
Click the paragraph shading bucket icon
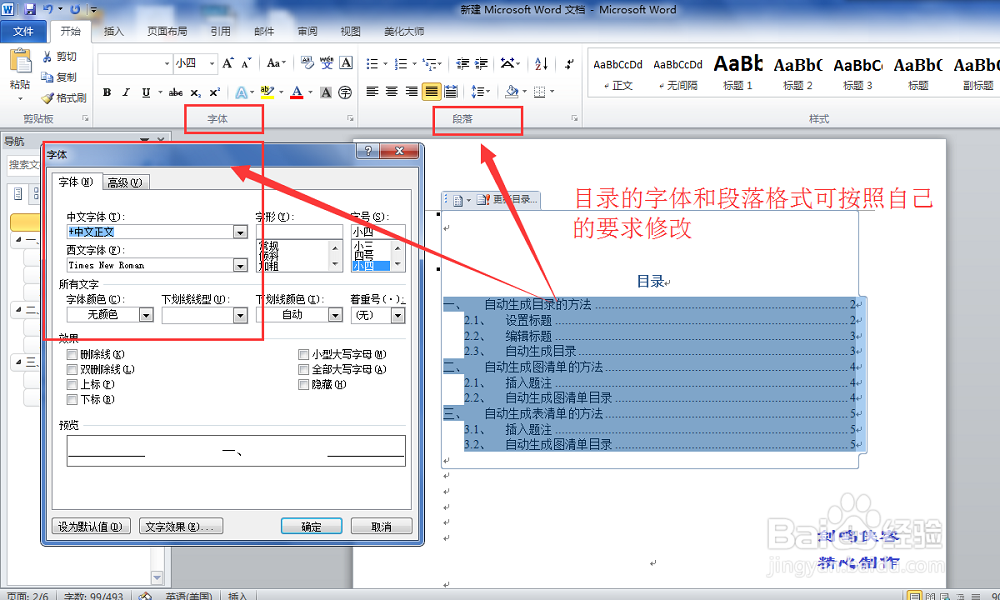point(511,92)
